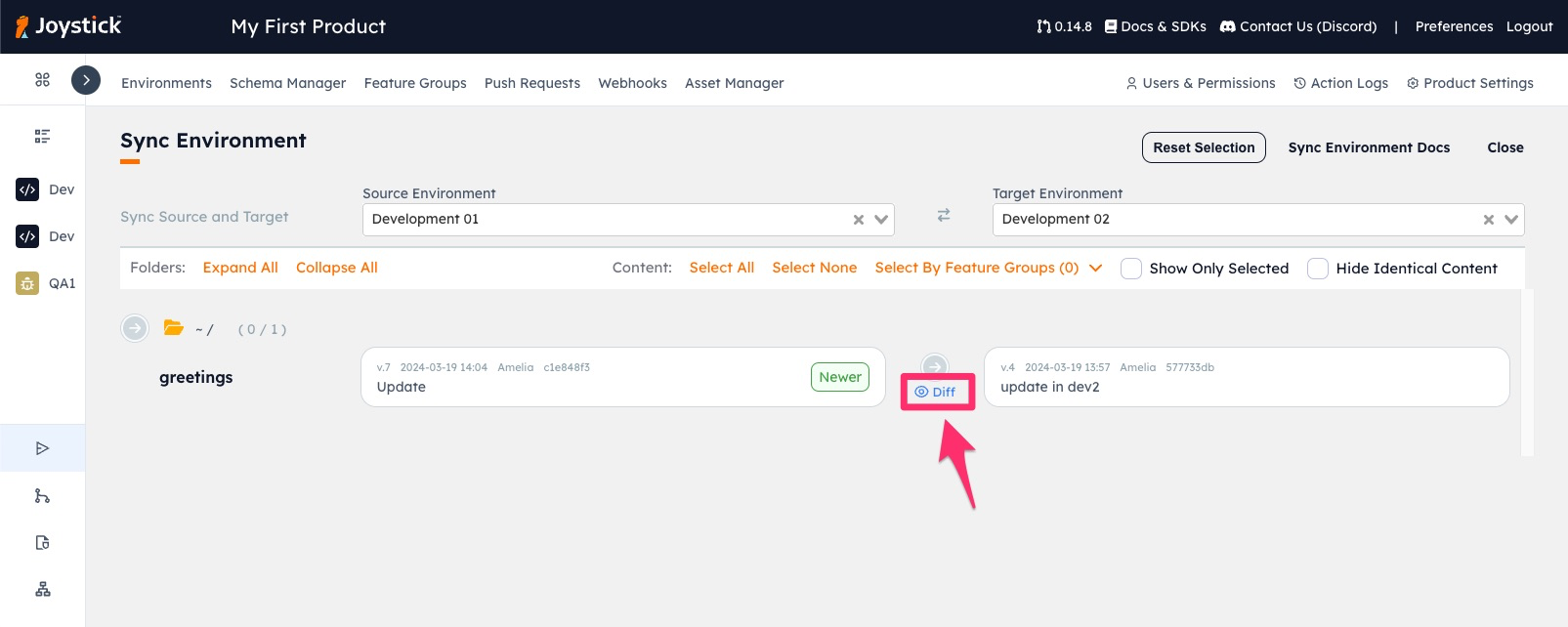Enable Show Only Selected checkbox

(1131, 269)
